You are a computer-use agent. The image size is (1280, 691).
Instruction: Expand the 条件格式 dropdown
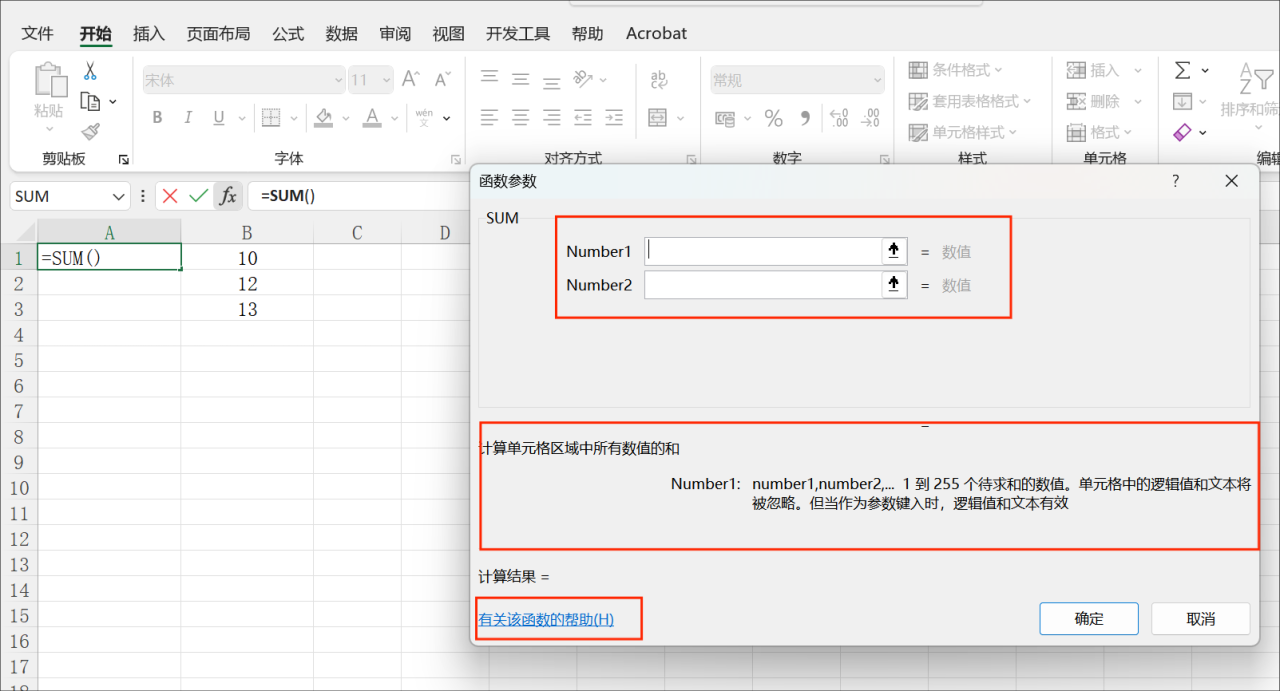[998, 70]
